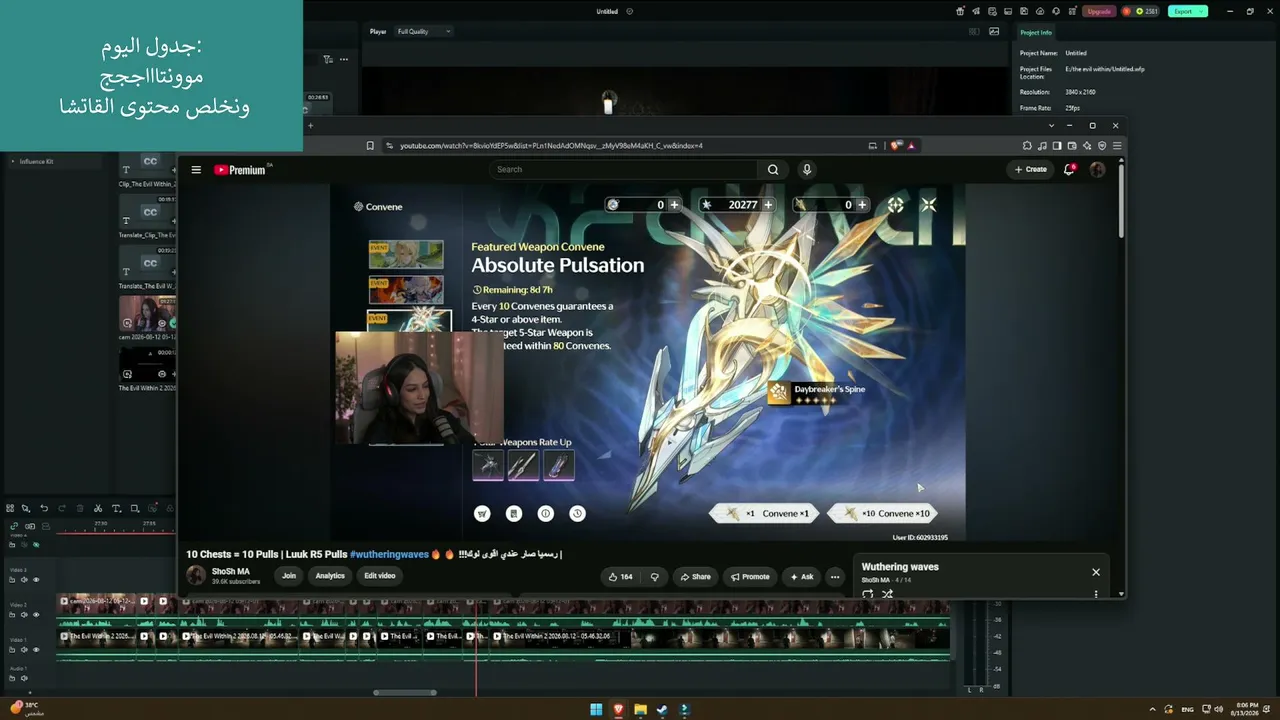
Task: Share the YouTube video
Action: pos(696,577)
